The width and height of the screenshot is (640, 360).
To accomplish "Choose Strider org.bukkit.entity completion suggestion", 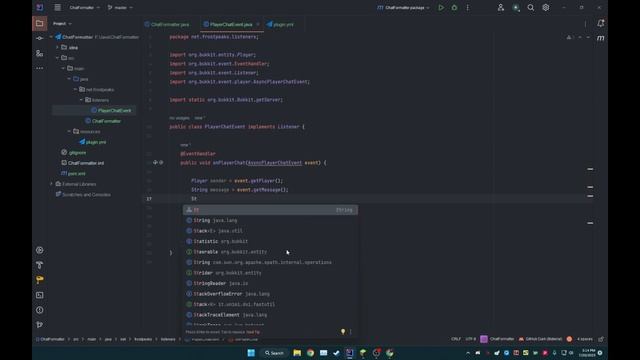I will pos(270,273).
